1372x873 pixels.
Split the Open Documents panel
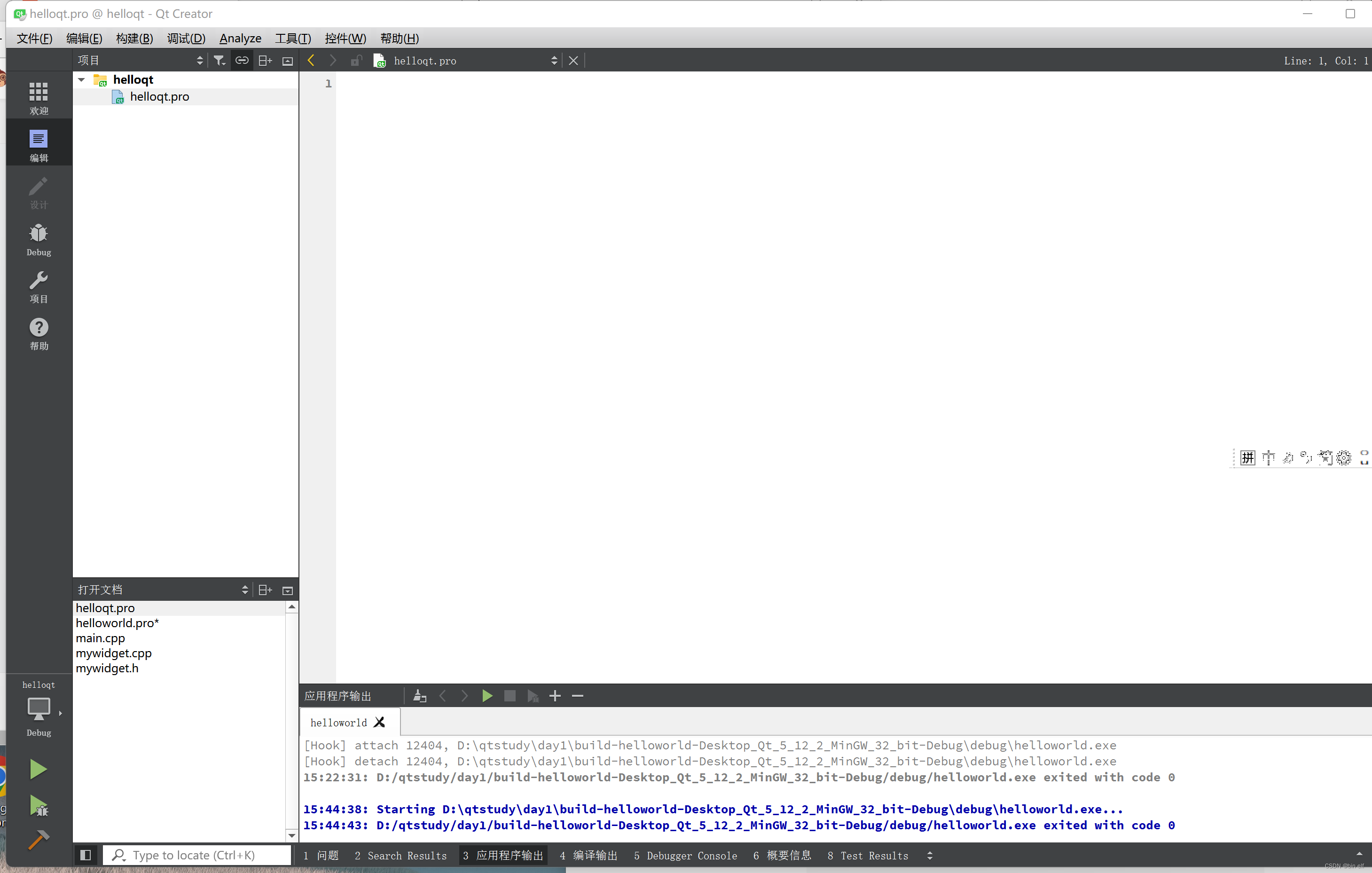[265, 590]
